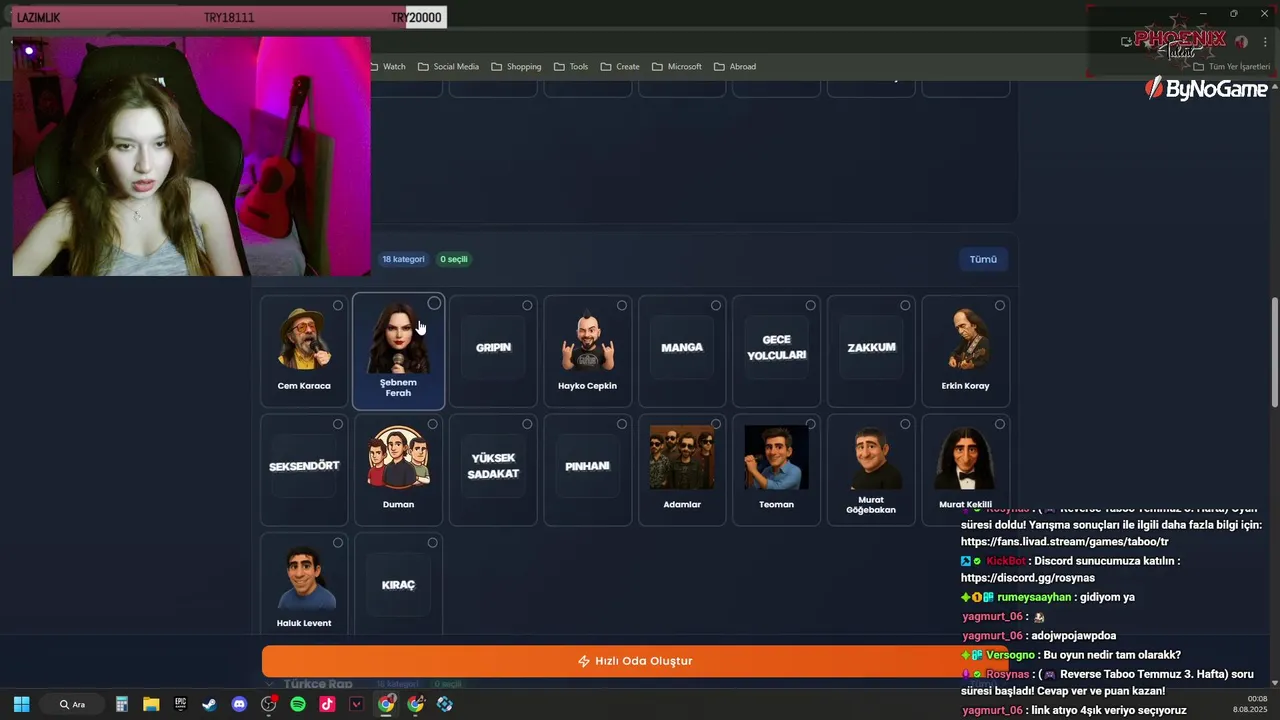The image size is (1280, 720).
Task: Open the Abroad bookmarks folder
Action: click(735, 66)
